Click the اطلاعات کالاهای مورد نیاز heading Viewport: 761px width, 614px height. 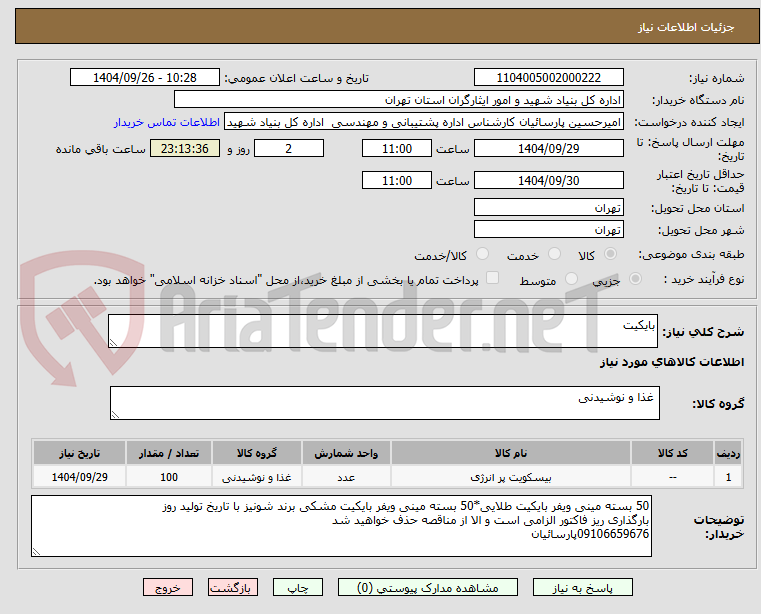pos(672,362)
